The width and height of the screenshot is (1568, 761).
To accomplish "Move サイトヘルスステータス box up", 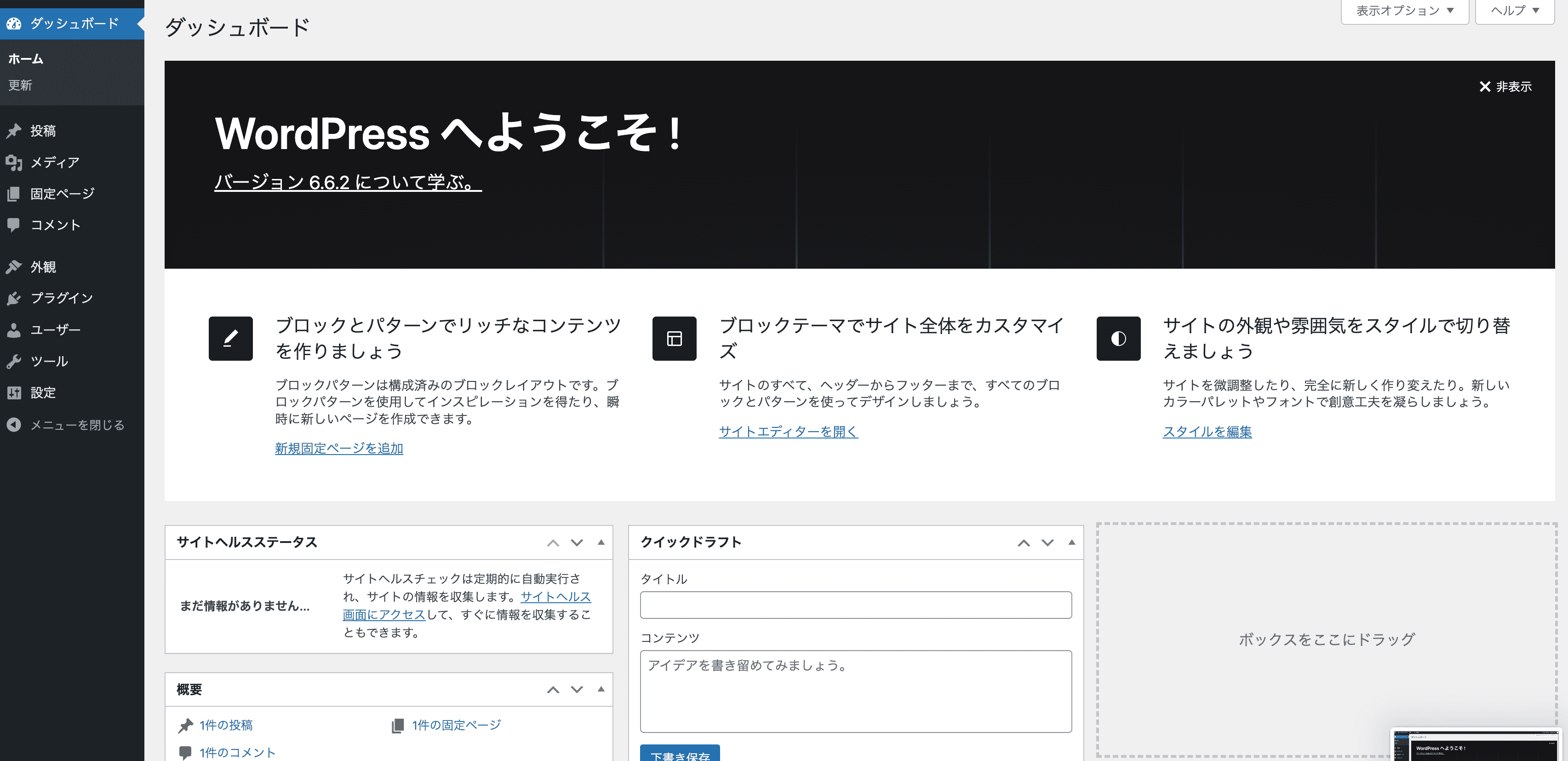I will pos(553,542).
